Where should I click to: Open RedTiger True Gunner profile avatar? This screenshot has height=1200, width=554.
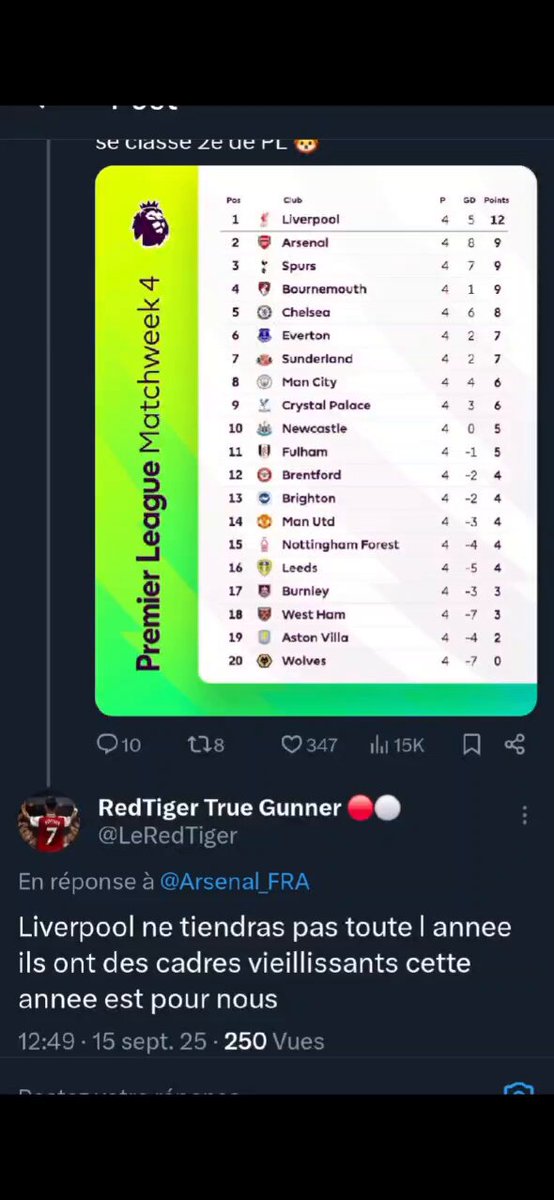(48, 822)
